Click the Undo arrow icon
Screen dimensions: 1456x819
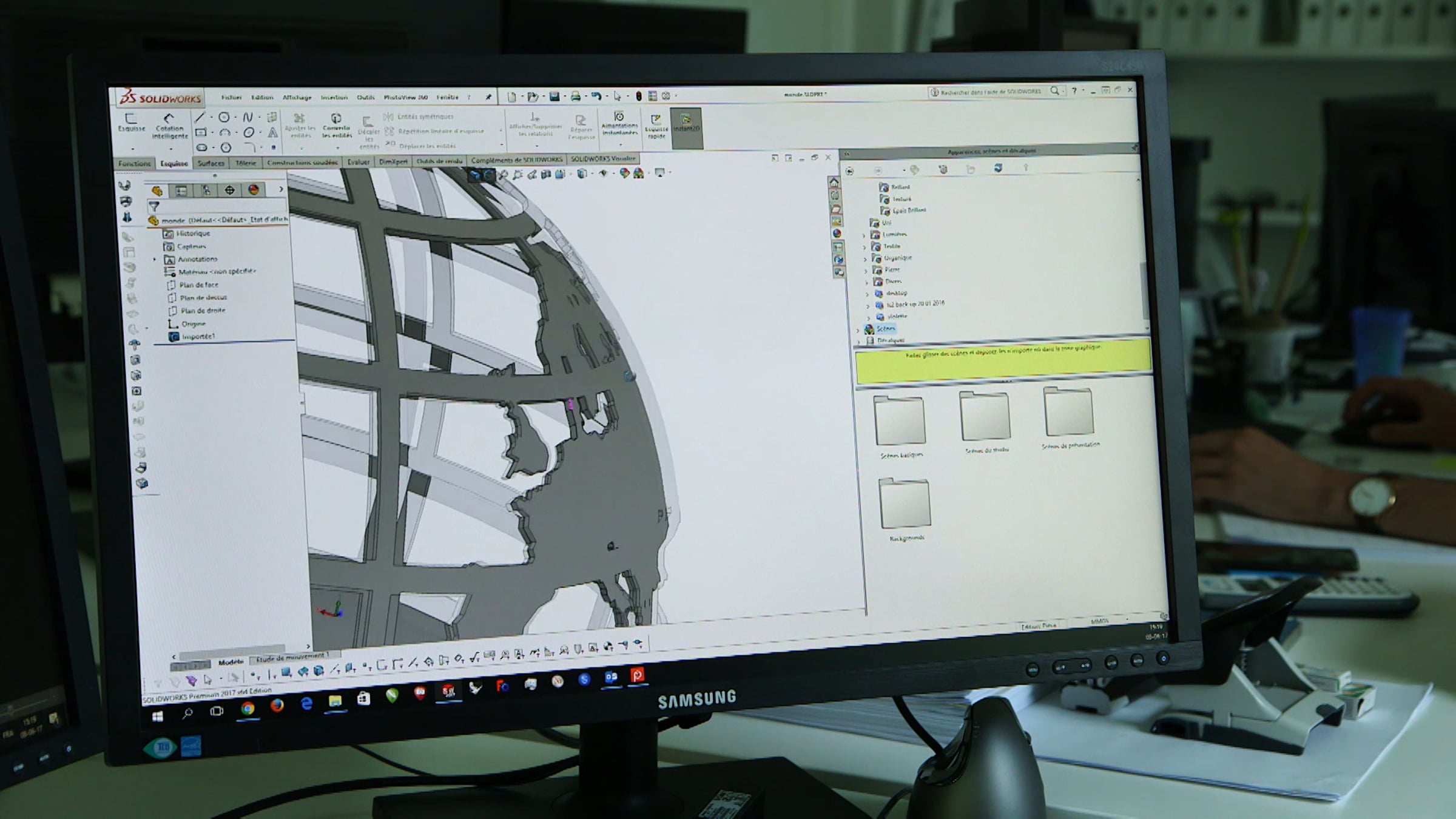coord(596,96)
